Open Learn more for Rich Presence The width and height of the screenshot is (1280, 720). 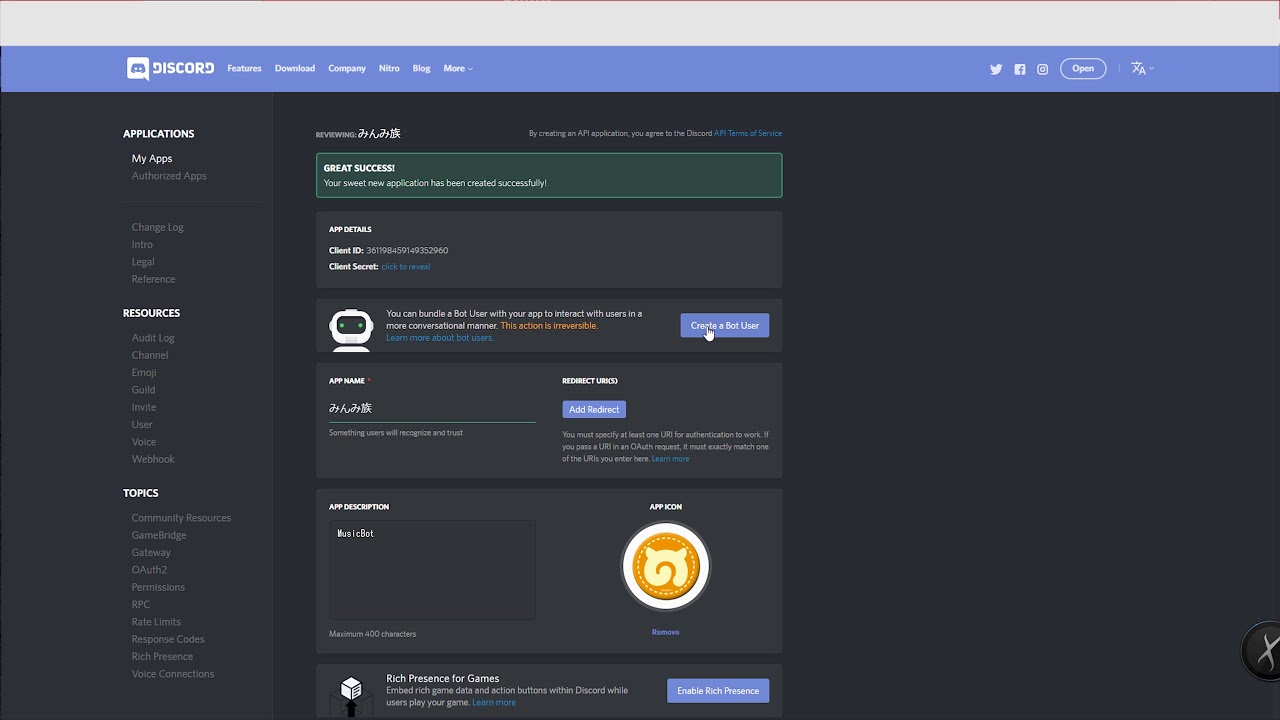click(x=494, y=703)
